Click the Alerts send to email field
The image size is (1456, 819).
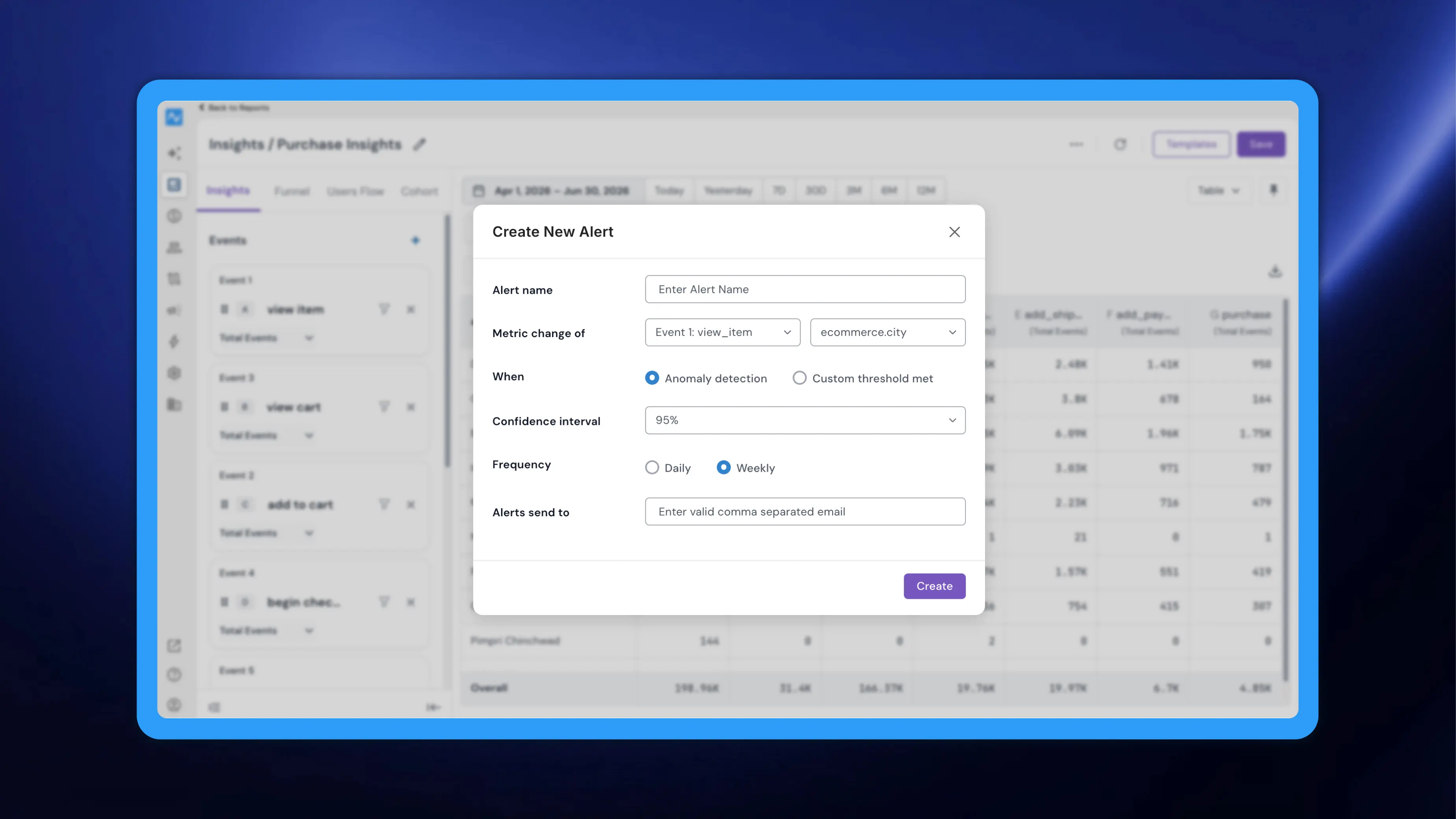pos(805,511)
